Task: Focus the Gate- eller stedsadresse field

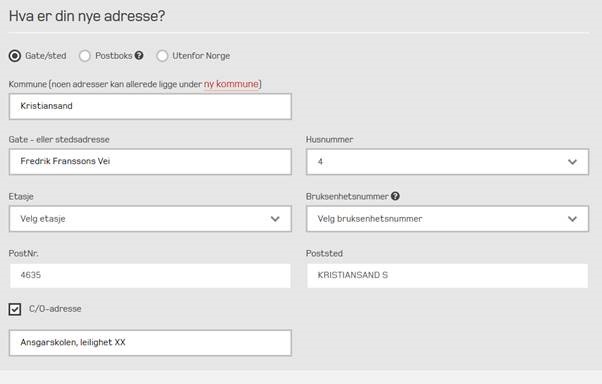Action: (150, 162)
